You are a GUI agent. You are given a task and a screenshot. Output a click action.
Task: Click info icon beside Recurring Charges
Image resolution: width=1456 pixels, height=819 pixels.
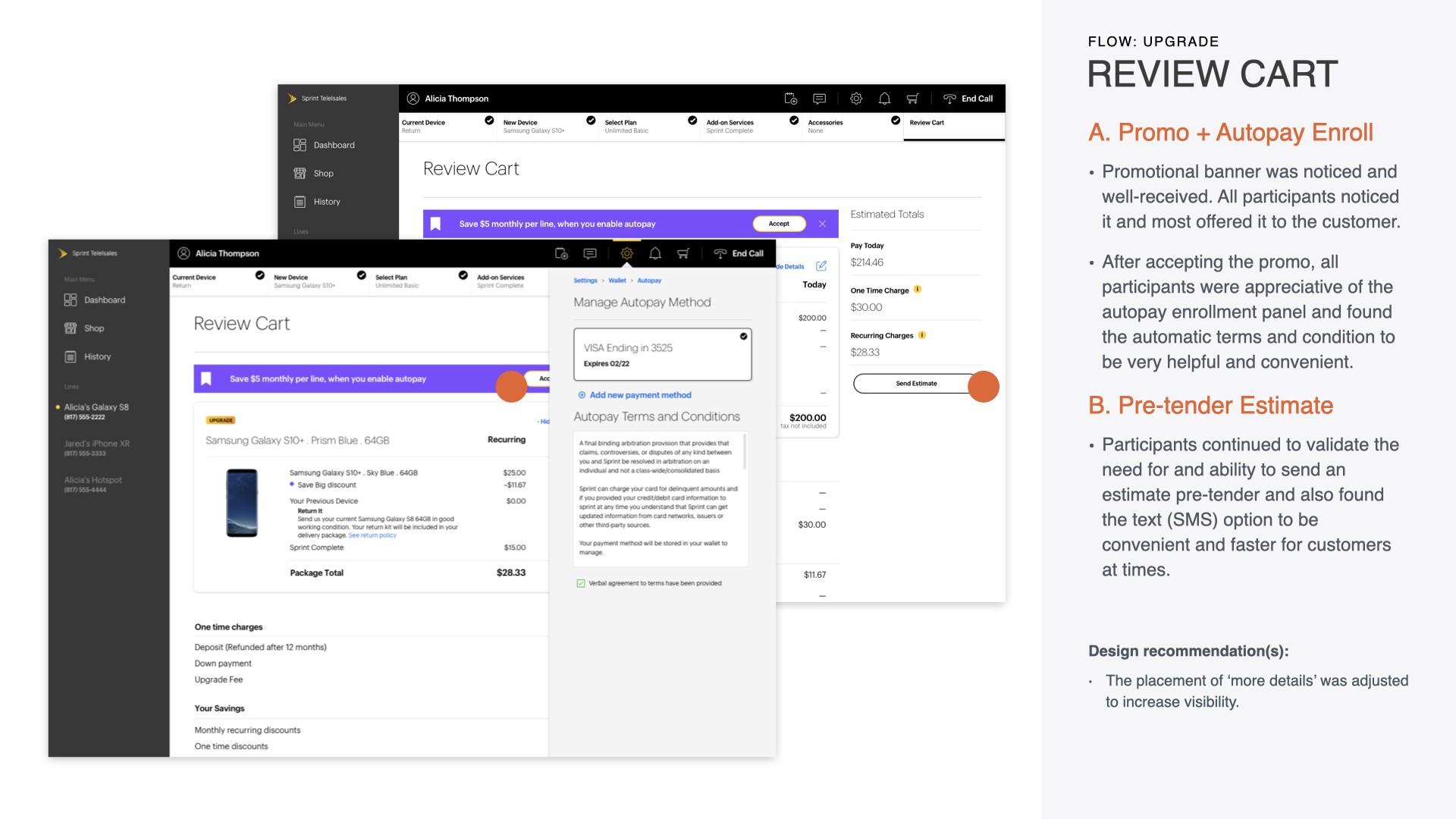point(922,335)
